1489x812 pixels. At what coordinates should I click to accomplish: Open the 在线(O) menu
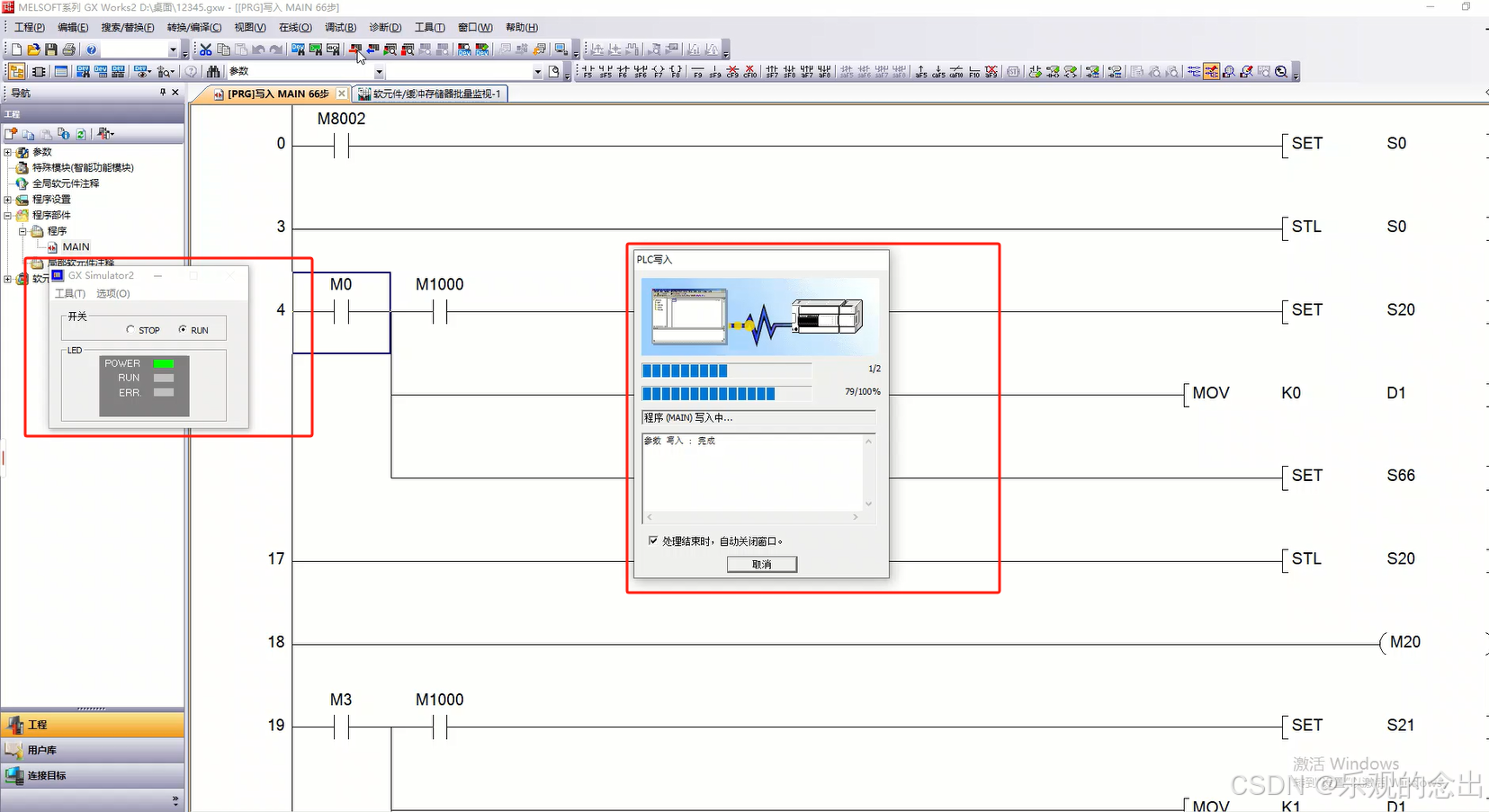[x=295, y=27]
